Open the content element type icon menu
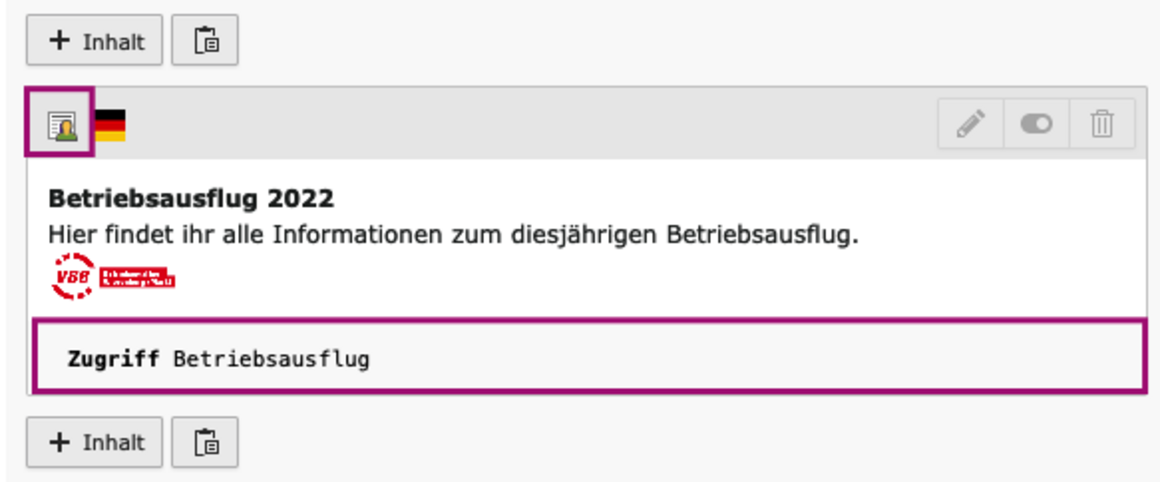1160x482 pixels. 63,126
